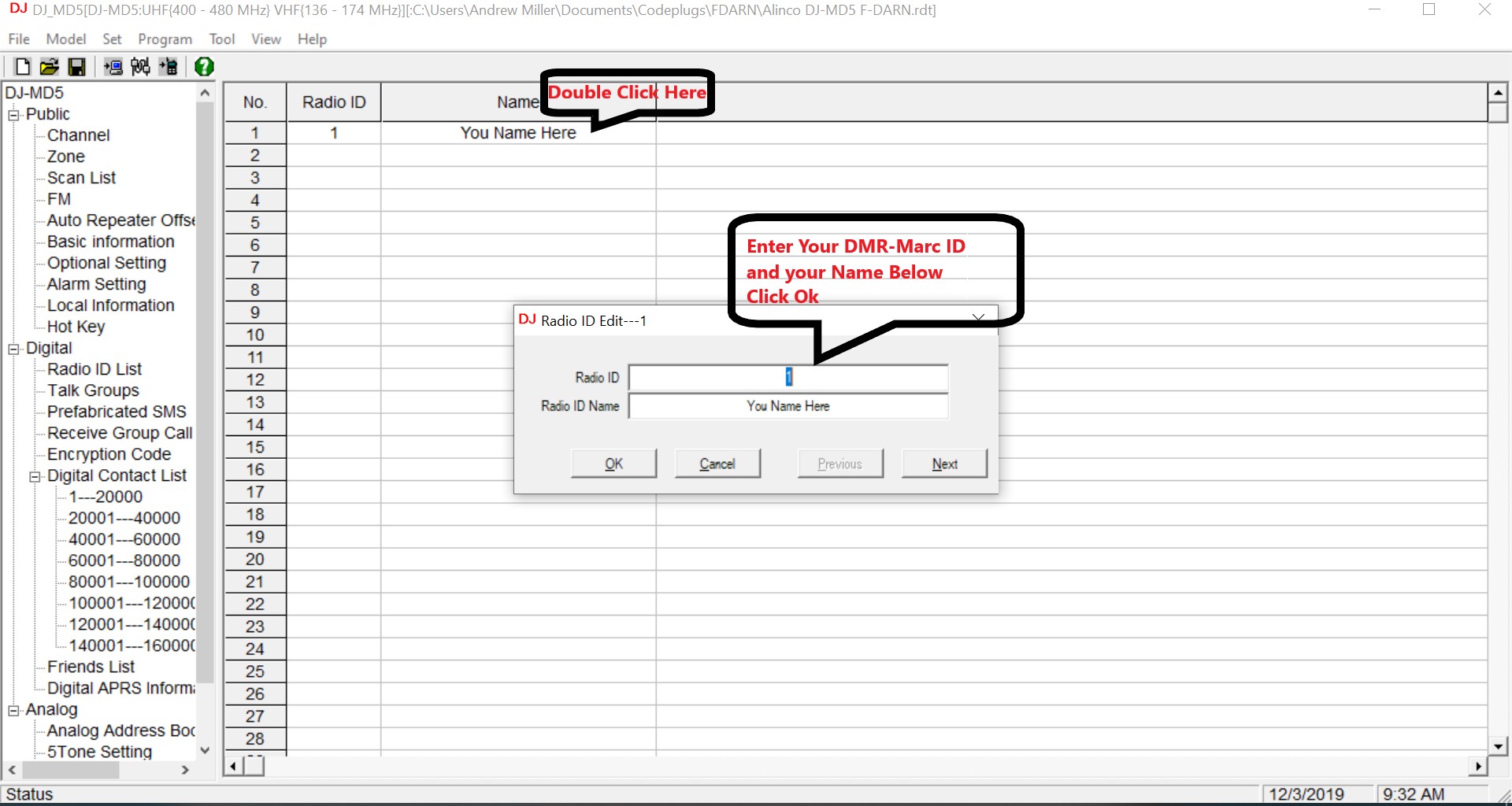Click the New file toolbar icon
This screenshot has height=806, width=1512.
coord(22,67)
